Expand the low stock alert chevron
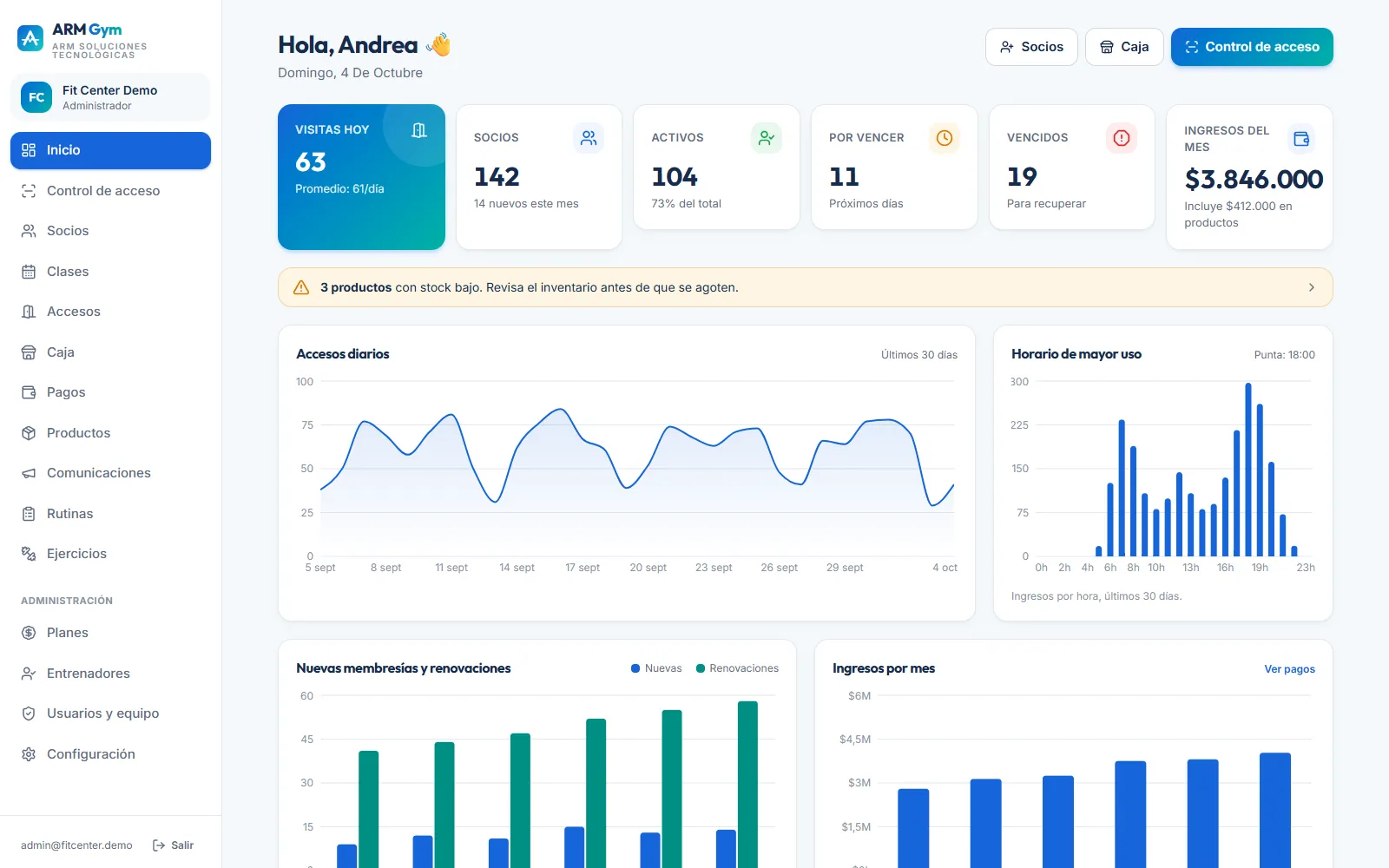This screenshot has height=868, width=1389. click(1311, 287)
